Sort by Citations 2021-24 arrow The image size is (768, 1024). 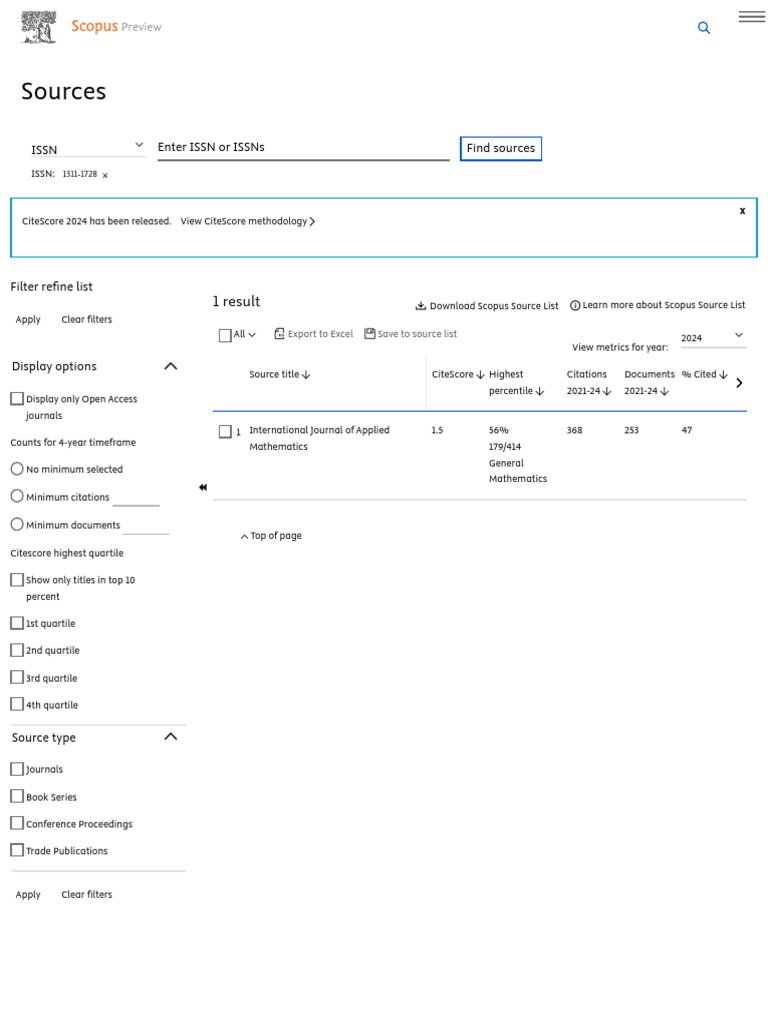pos(607,391)
